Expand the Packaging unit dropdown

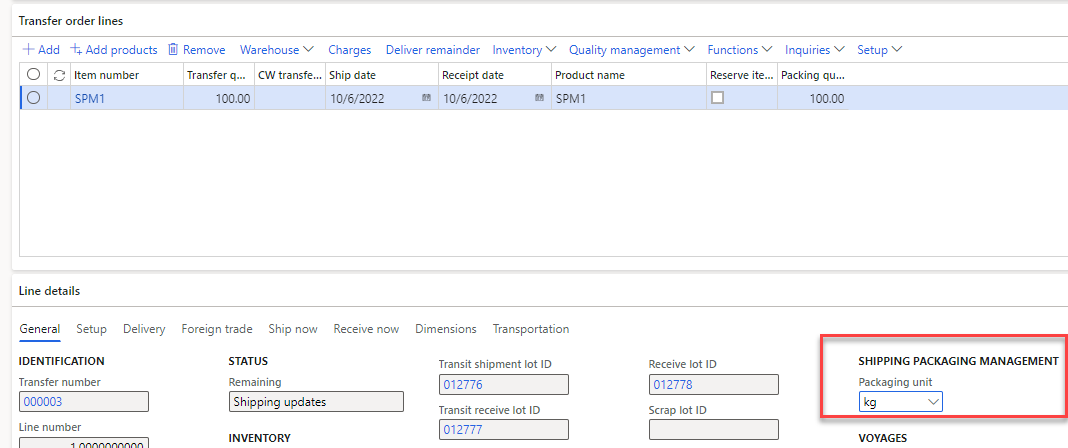click(x=933, y=402)
